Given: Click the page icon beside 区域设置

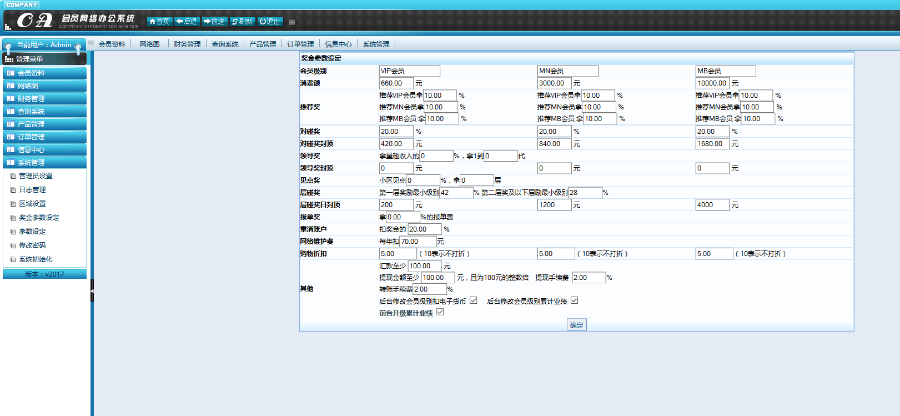Looking at the screenshot, I should 13,203.
